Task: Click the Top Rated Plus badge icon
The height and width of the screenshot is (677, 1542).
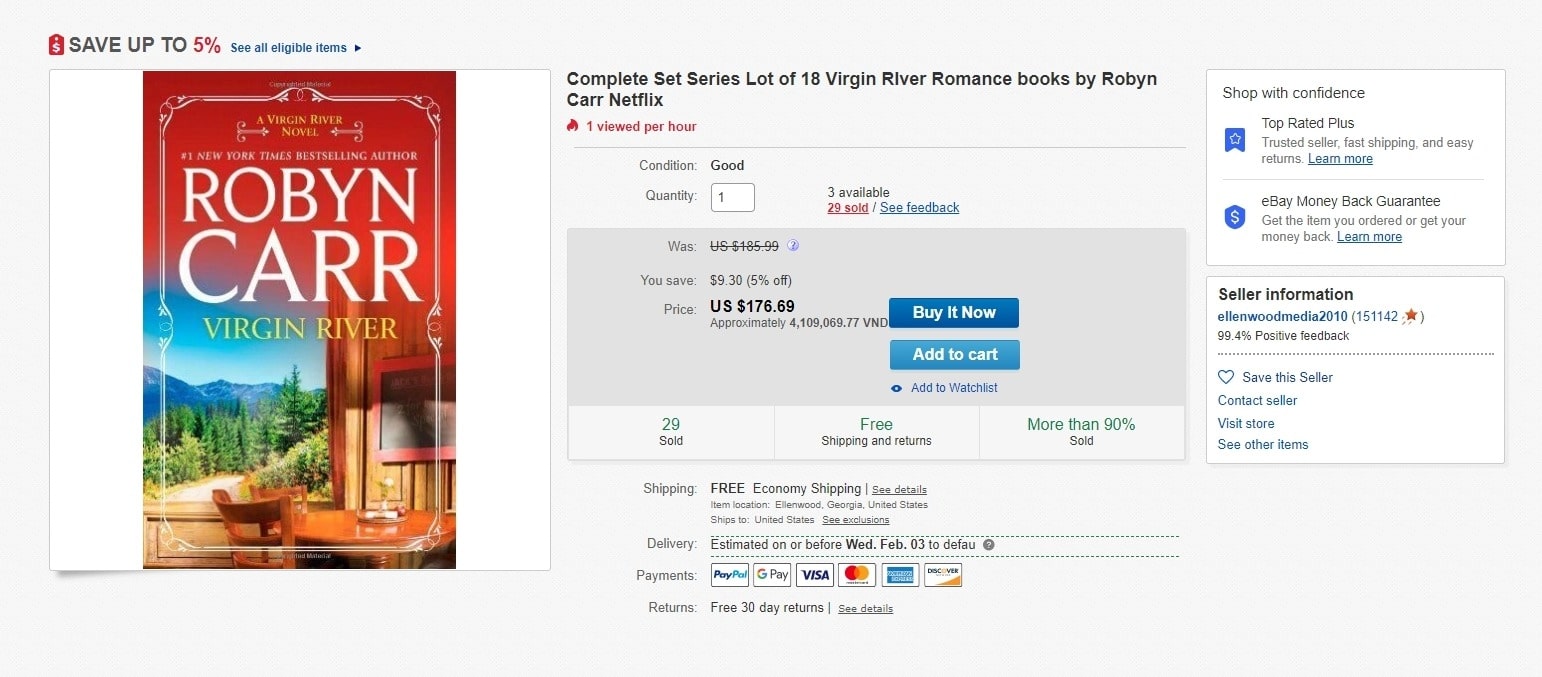Action: [x=1235, y=140]
